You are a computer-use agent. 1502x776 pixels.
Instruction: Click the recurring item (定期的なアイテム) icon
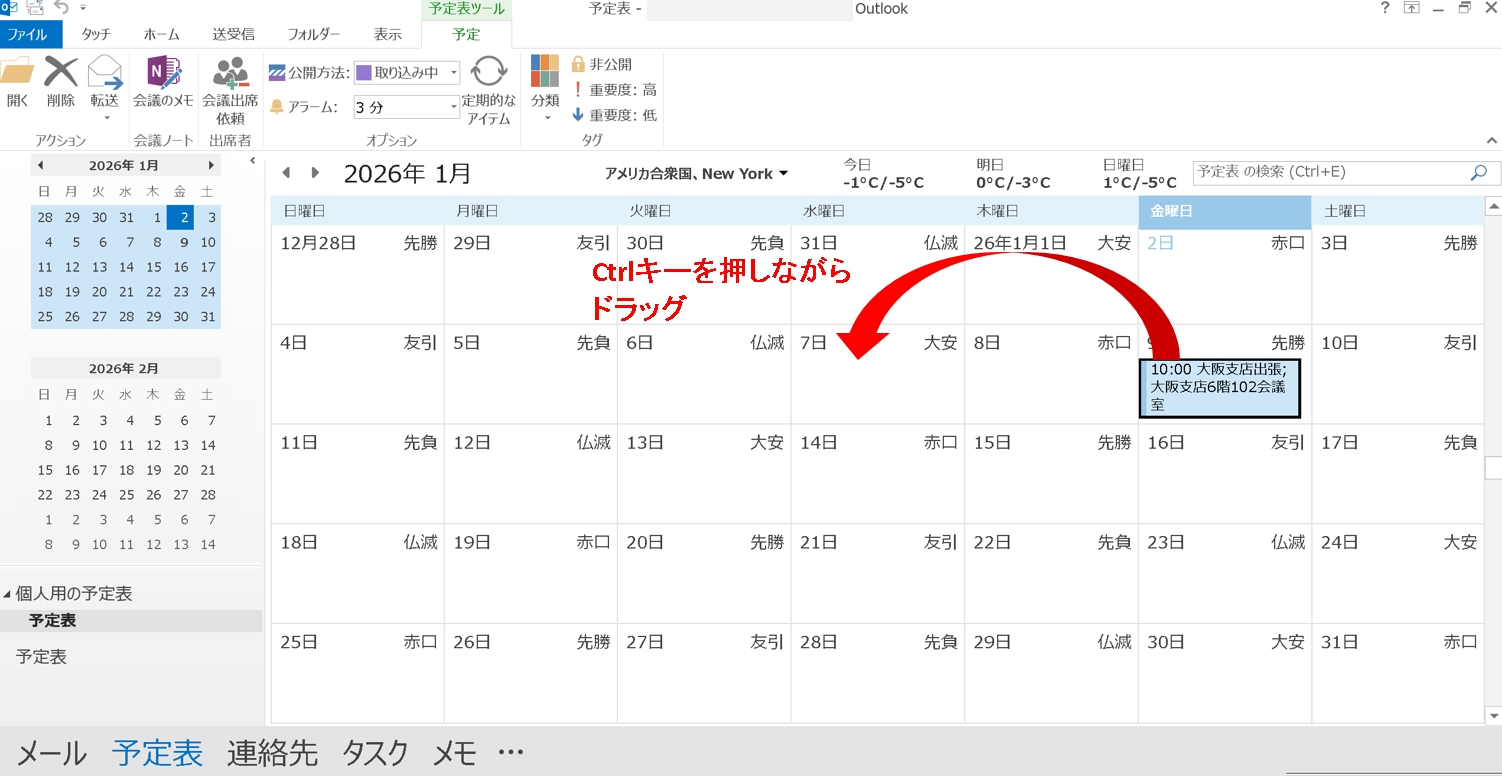click(489, 73)
